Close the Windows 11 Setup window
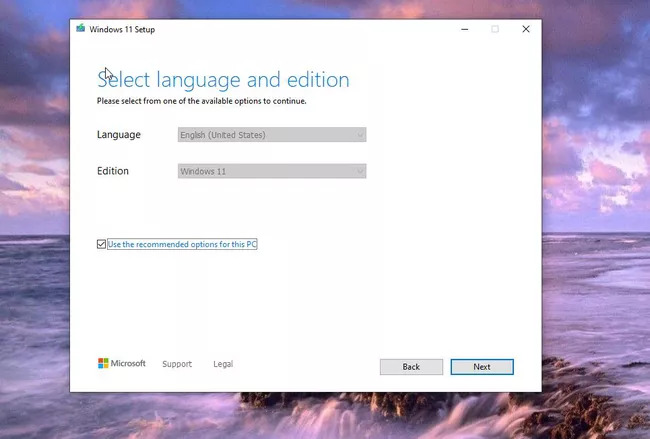The width and height of the screenshot is (650, 439). pyautogui.click(x=526, y=29)
